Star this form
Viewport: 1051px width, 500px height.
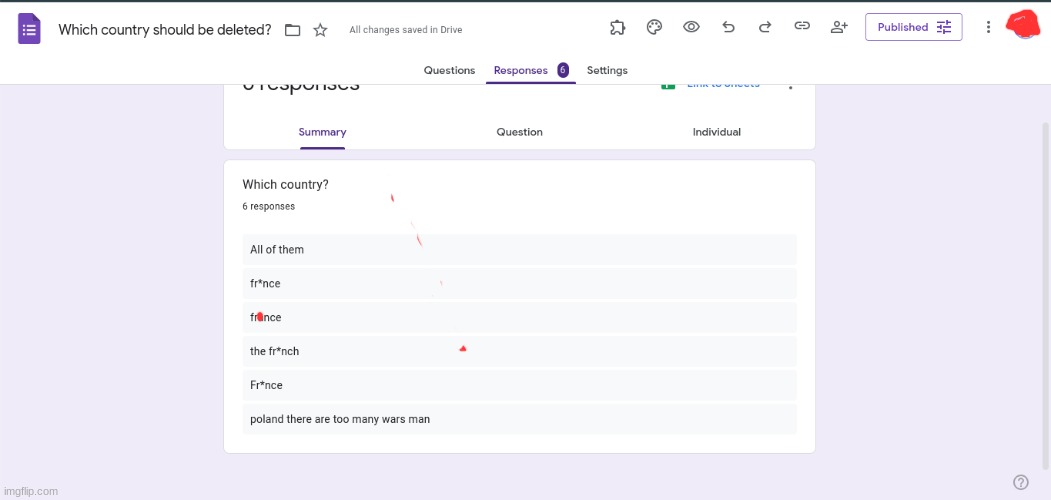pos(320,30)
